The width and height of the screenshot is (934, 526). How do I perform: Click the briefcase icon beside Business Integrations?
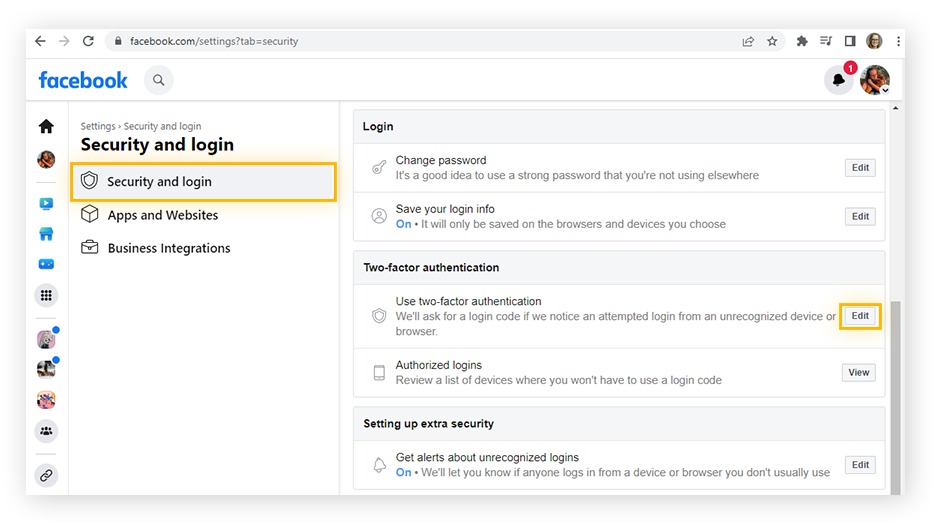(89, 247)
